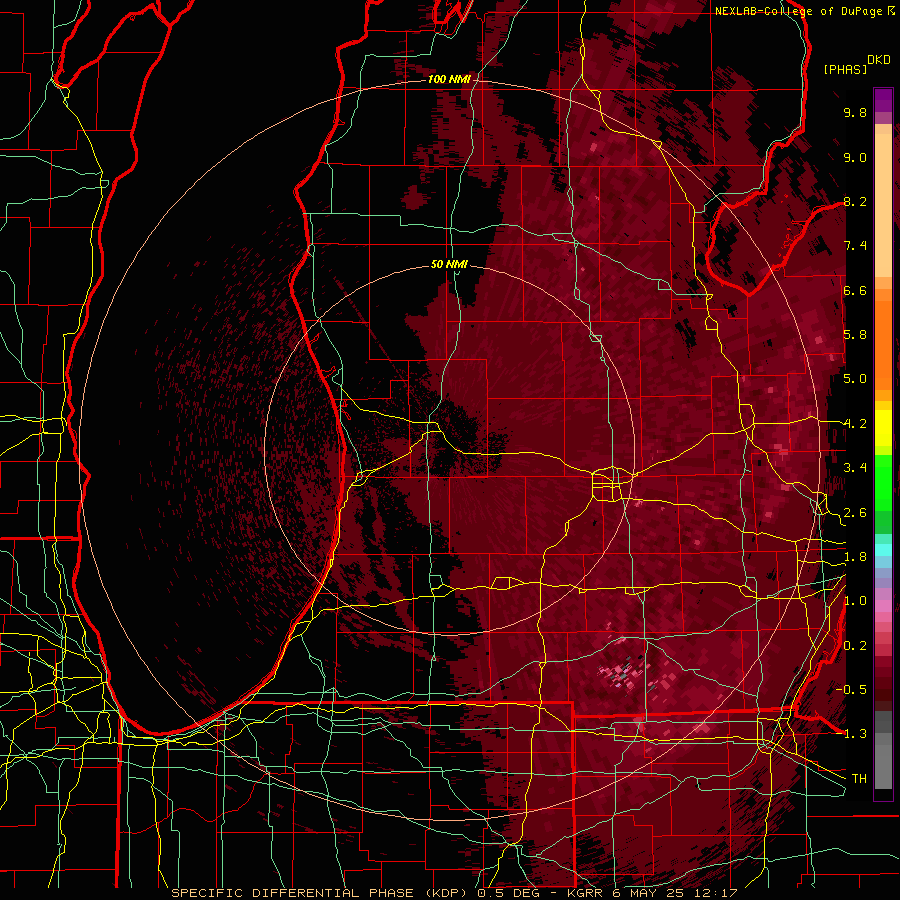Click the 0.2 scale value
This screenshot has height=900, width=900.
[855, 646]
